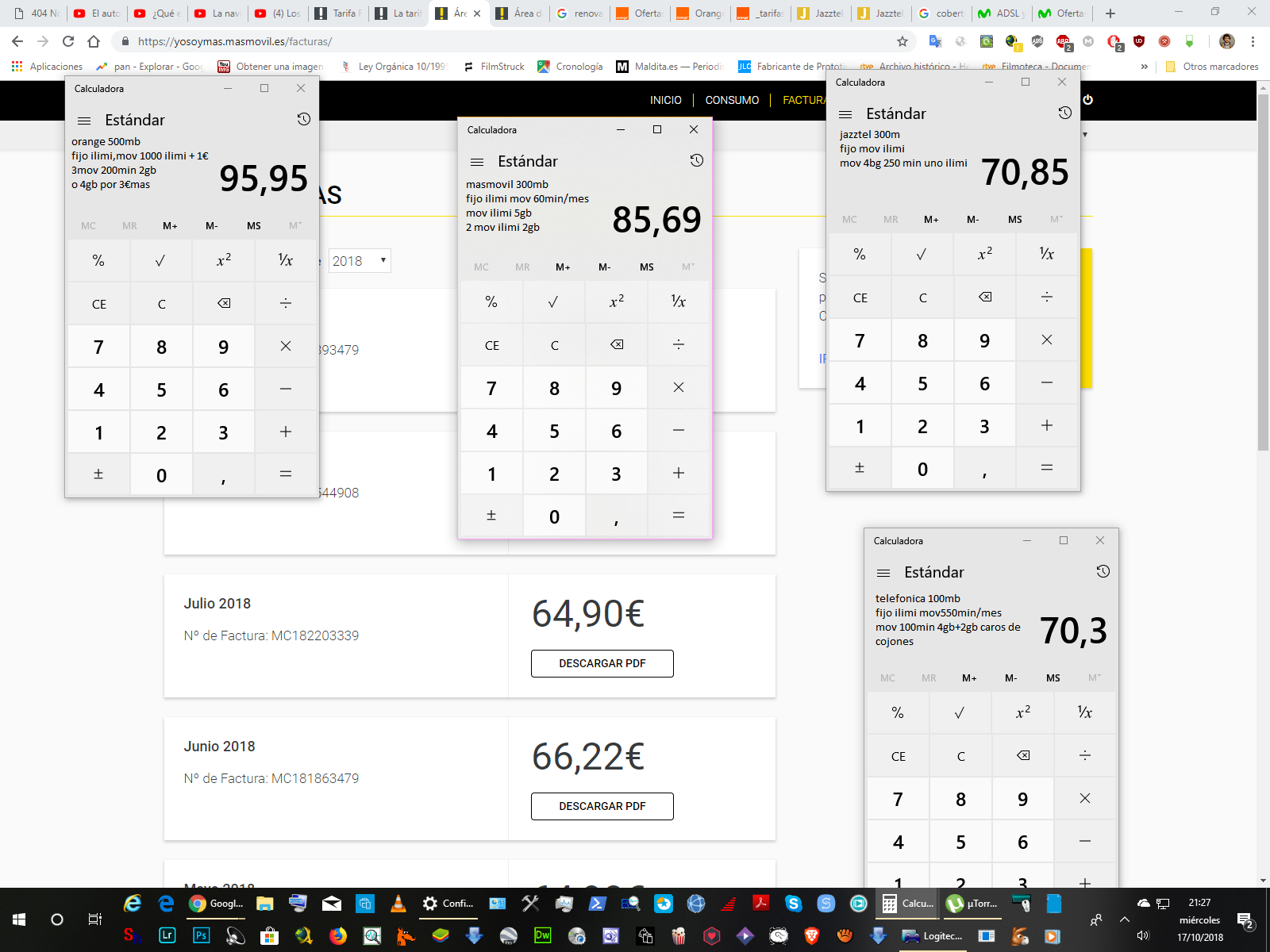The width and height of the screenshot is (1270, 952).
Task: Bookmark this page with the star icon
Action: 902,41
